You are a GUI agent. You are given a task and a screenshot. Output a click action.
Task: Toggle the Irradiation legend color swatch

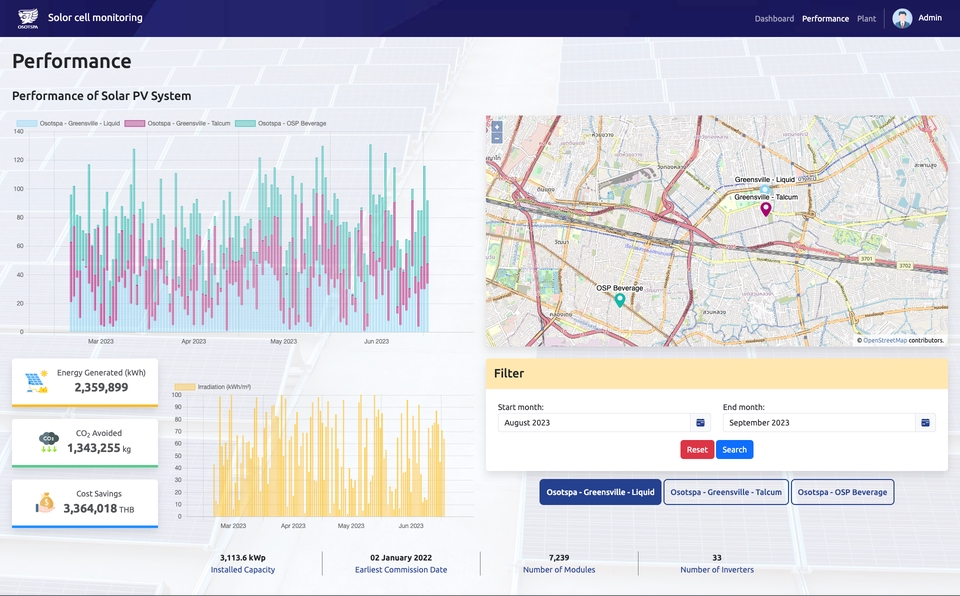point(185,387)
